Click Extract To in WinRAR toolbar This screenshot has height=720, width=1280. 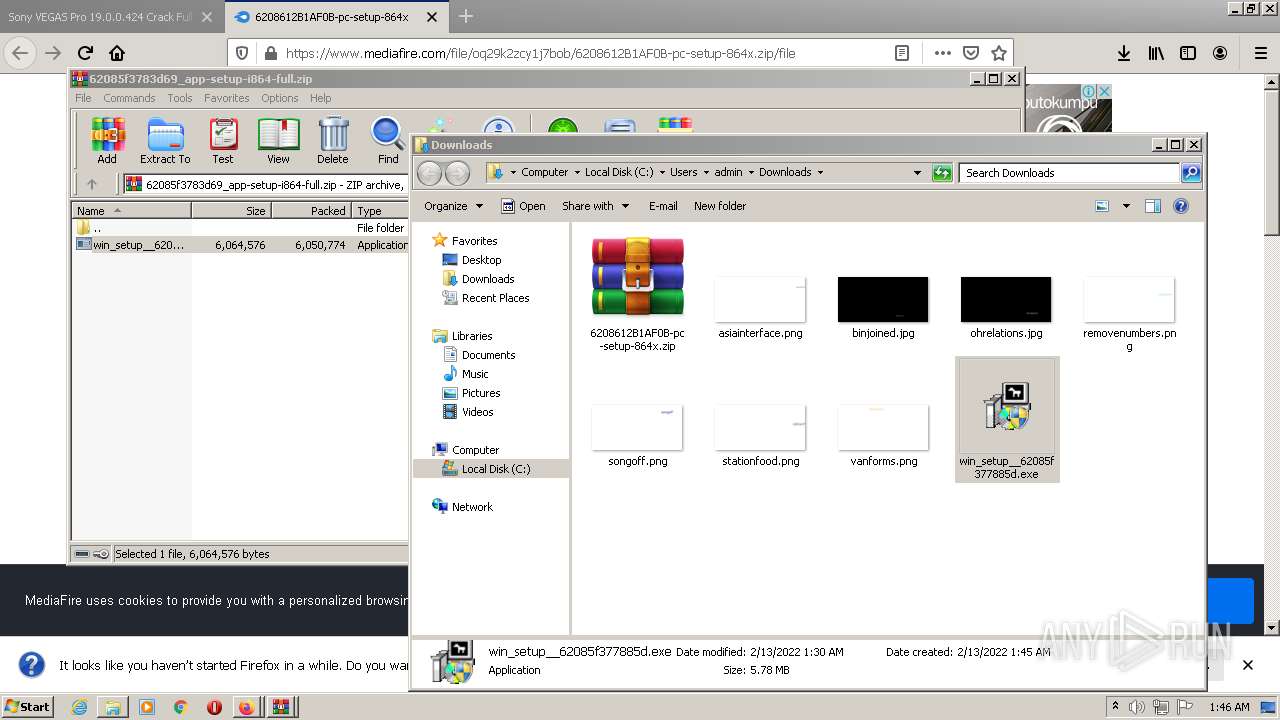click(x=165, y=141)
